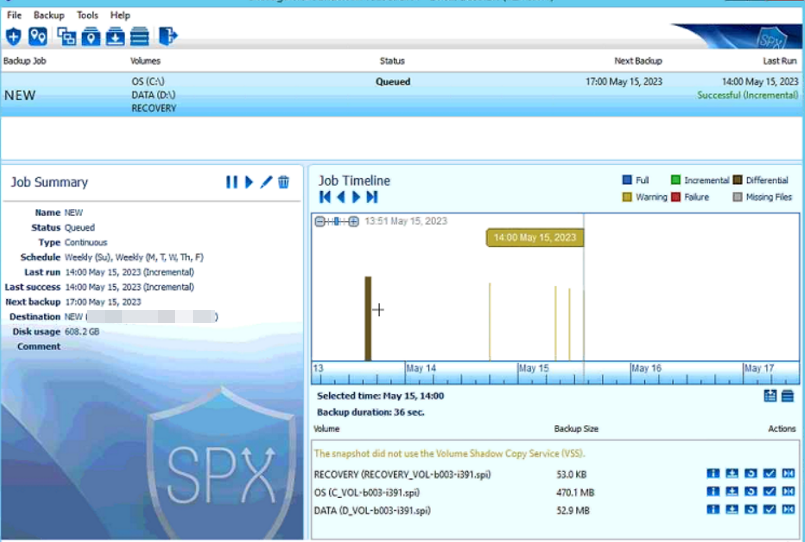Select the tall brown differential backup bar
This screenshot has height=542, width=805.
point(368,318)
